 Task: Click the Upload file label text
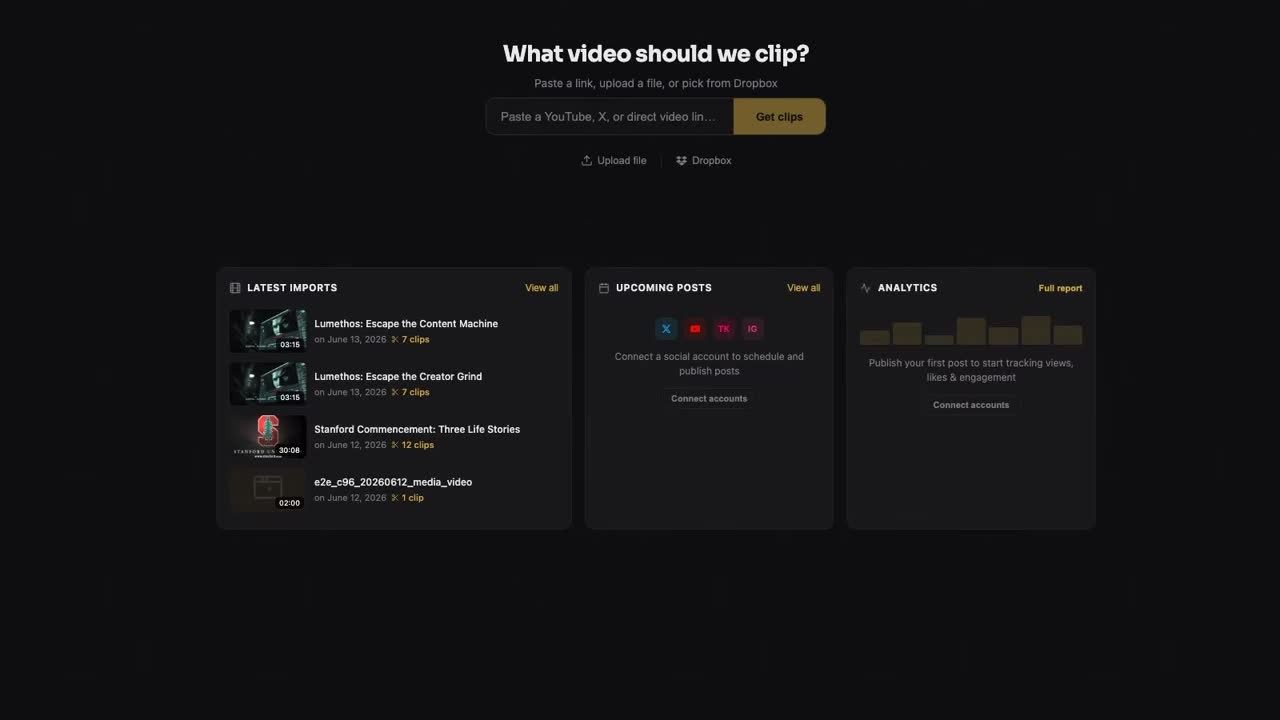coord(622,160)
